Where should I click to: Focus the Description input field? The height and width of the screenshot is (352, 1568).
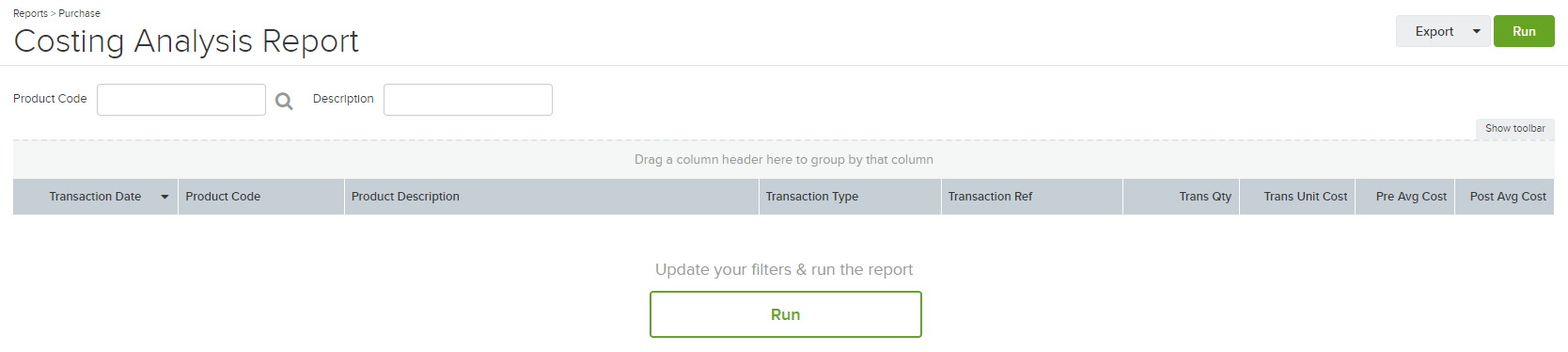pos(468,100)
